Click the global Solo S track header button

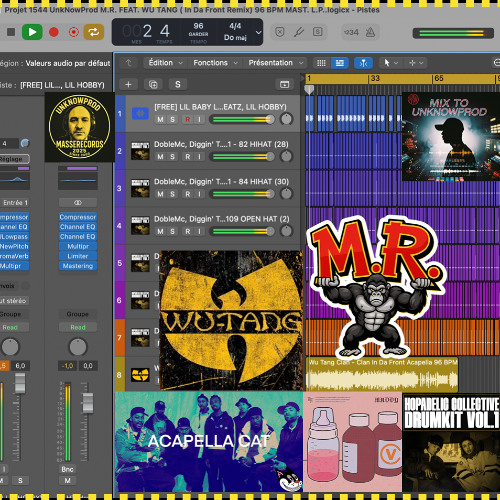[x=178, y=85]
